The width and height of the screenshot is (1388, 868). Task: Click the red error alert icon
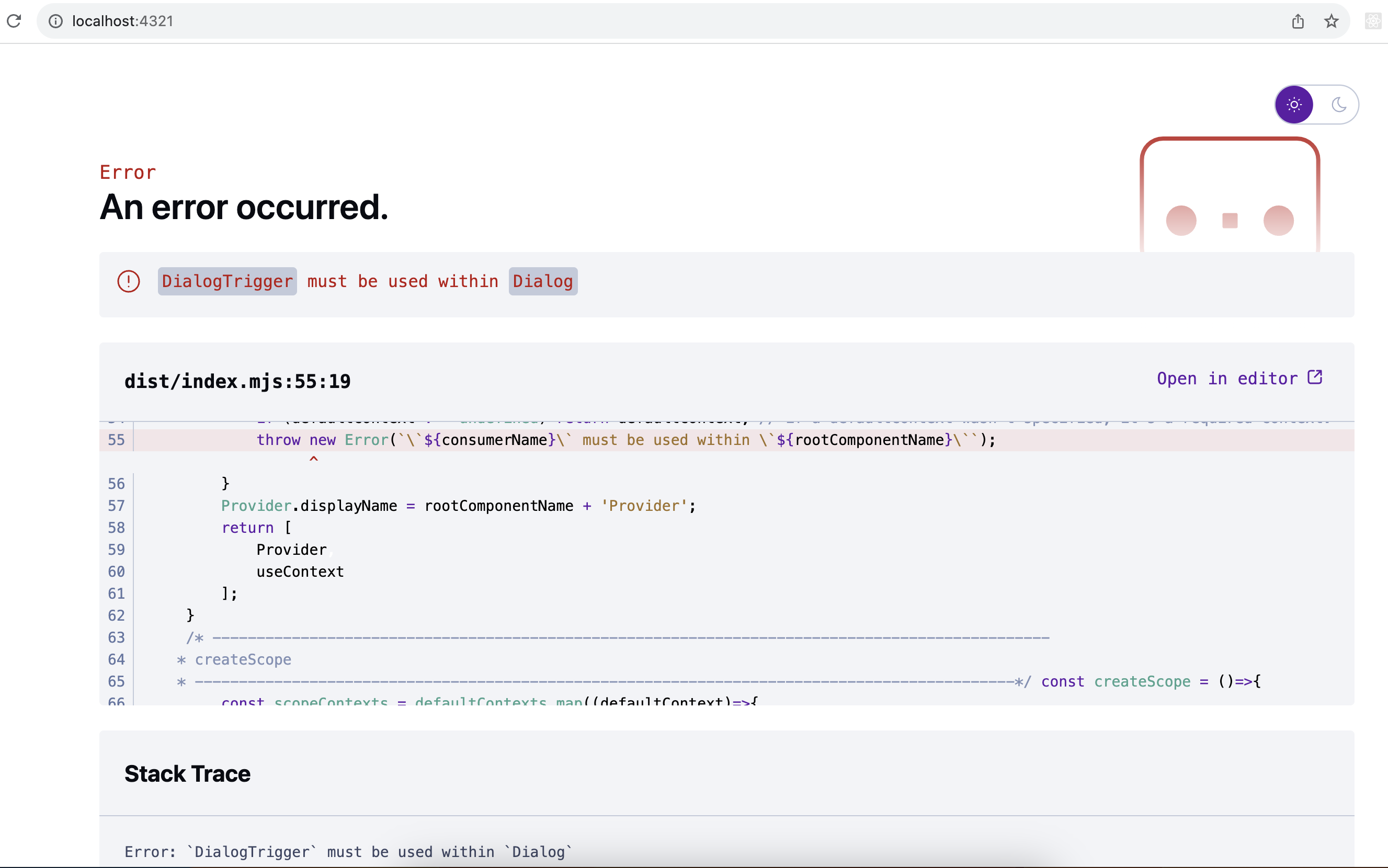(128, 281)
